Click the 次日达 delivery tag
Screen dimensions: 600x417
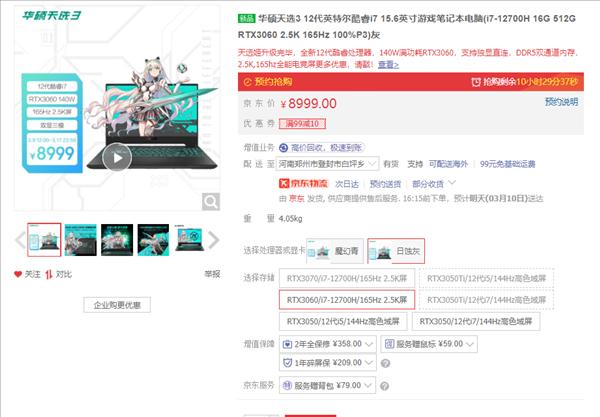pos(347,184)
